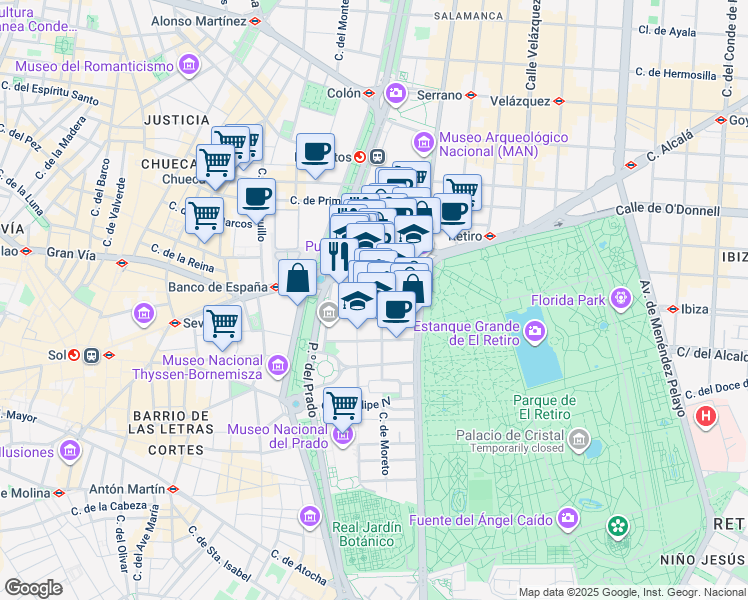
Task: Select the 'Av. de Menéndez Pelayo' street label
Action: tap(662, 348)
